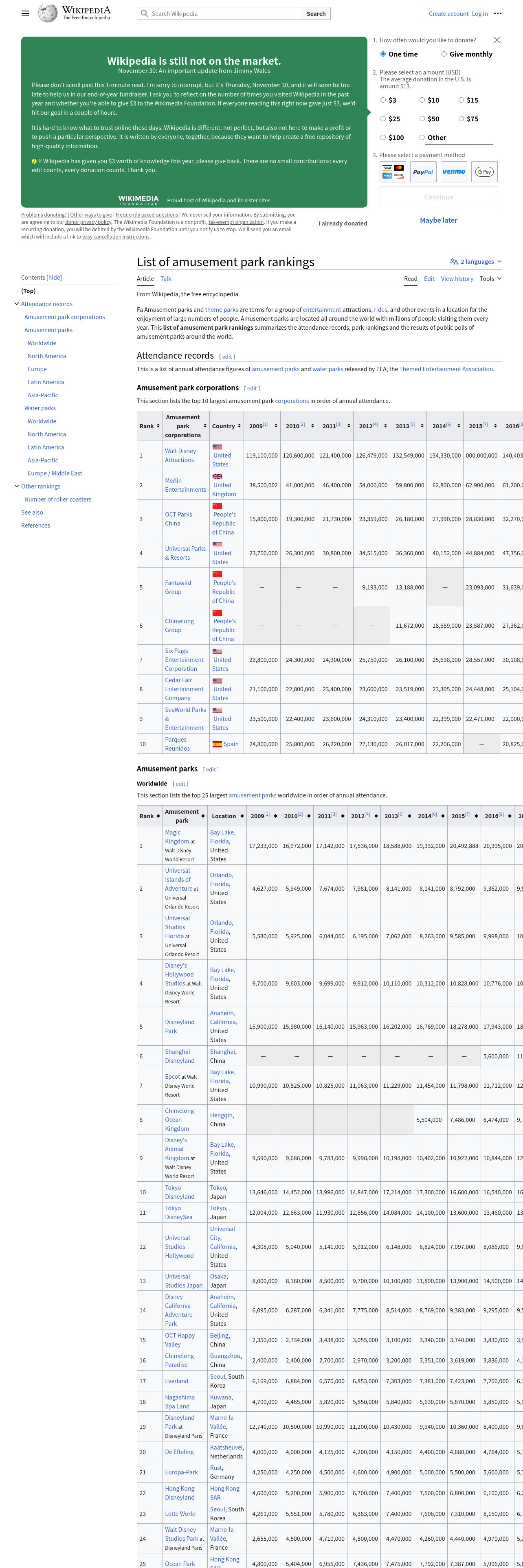This screenshot has height=1568, width=523.
Task: Select the $50 donation amount
Action: point(422,119)
